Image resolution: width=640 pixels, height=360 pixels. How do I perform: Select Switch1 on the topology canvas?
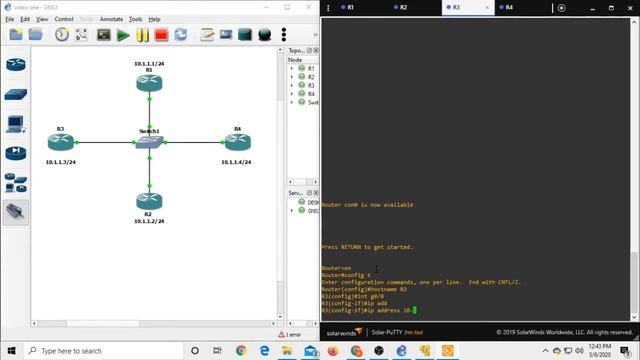click(x=149, y=142)
